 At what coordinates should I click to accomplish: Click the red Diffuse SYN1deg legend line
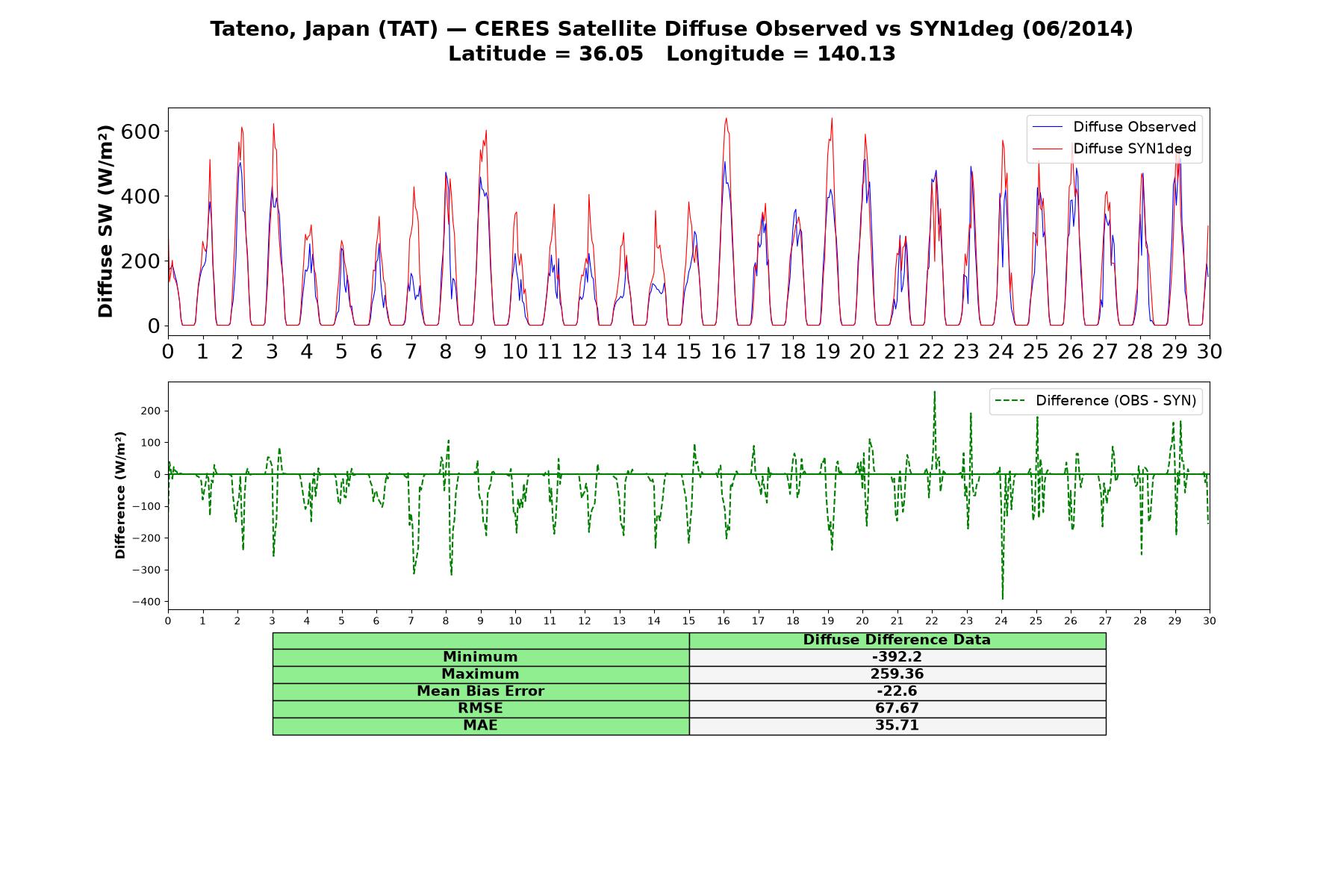[1047, 149]
